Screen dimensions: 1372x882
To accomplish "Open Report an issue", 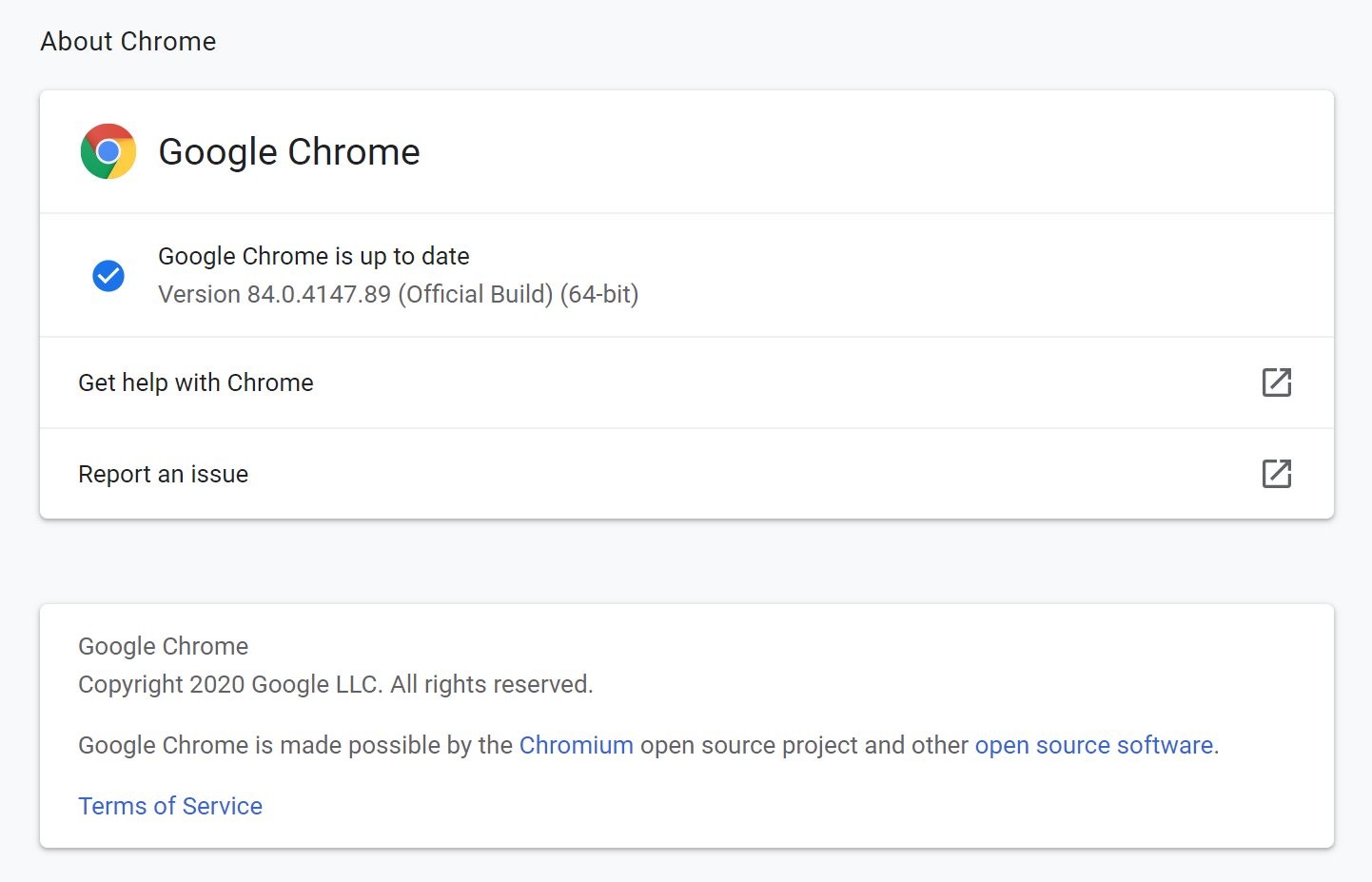I will pyautogui.click(x=163, y=473).
